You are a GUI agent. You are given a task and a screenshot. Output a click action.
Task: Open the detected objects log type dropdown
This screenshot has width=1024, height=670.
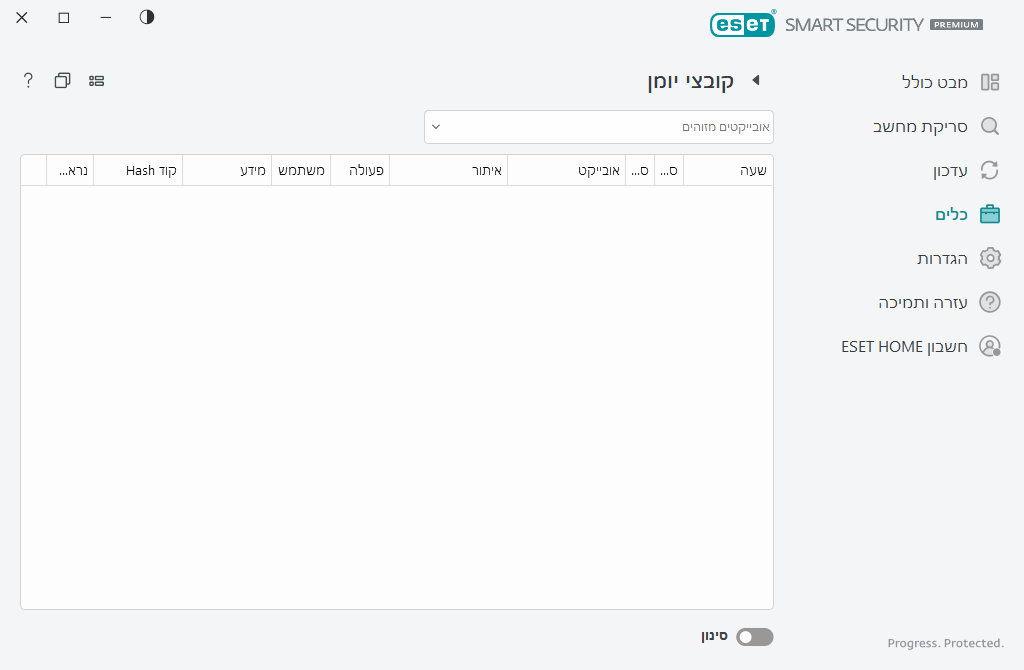coord(598,127)
